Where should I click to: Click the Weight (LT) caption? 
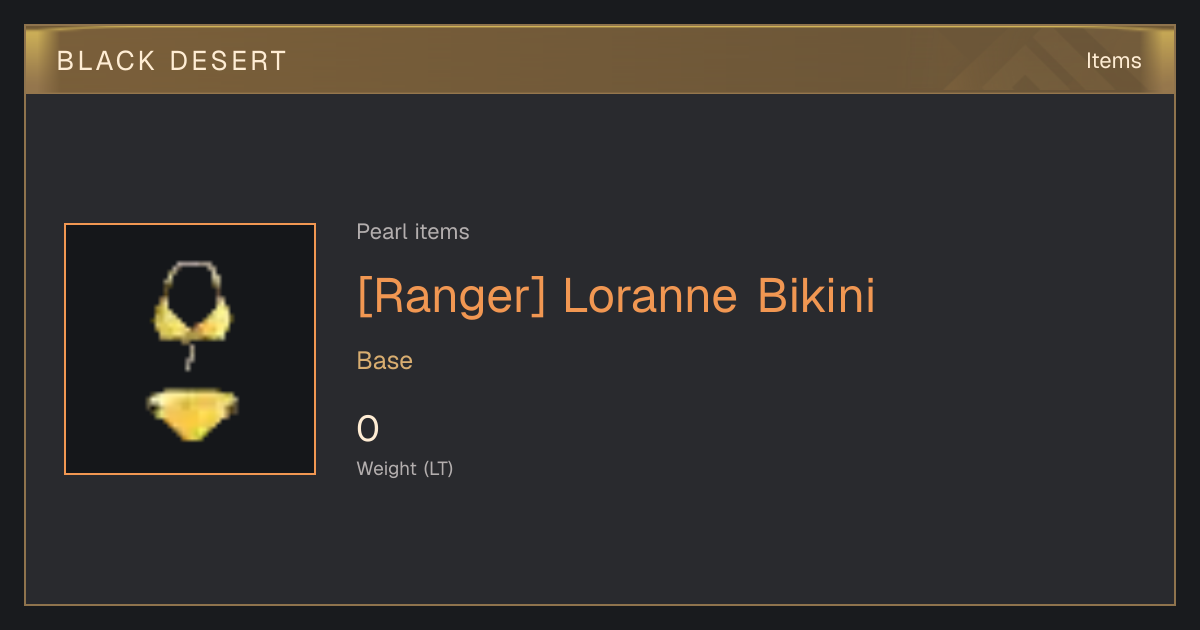click(405, 468)
